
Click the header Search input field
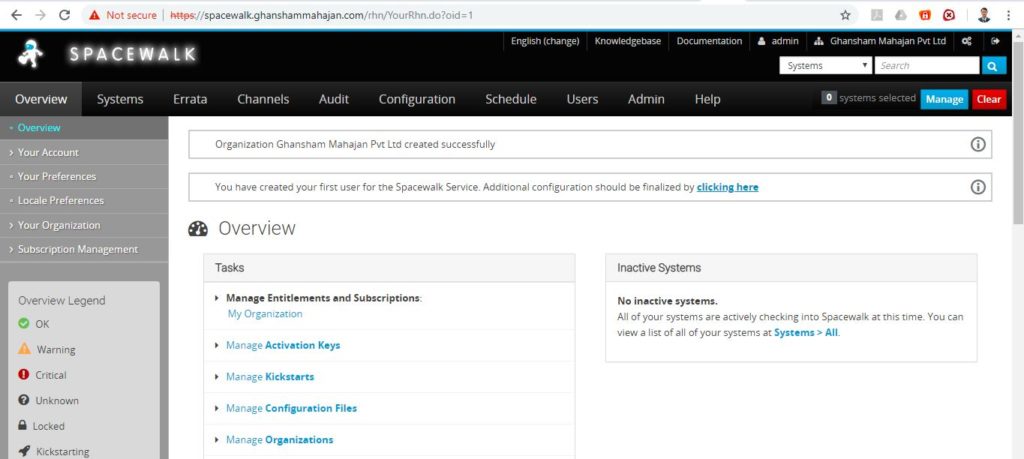coord(927,65)
